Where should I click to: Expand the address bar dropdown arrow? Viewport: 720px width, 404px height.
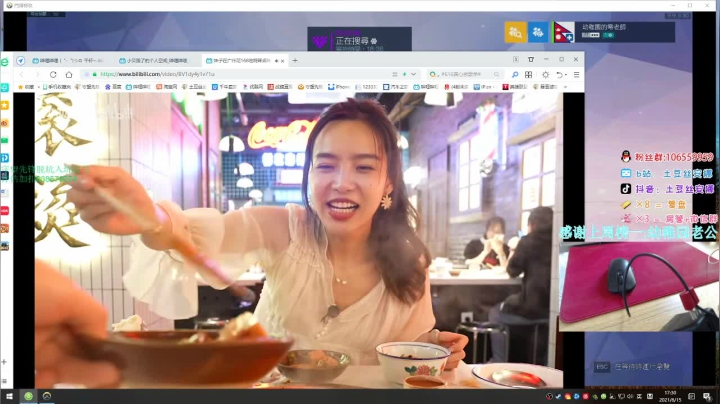[x=414, y=74]
